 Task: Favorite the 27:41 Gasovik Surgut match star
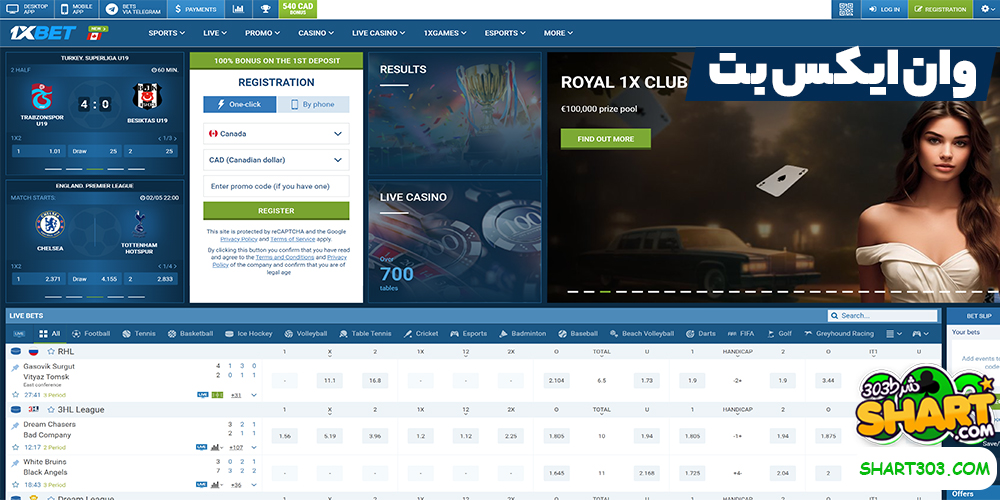point(15,395)
